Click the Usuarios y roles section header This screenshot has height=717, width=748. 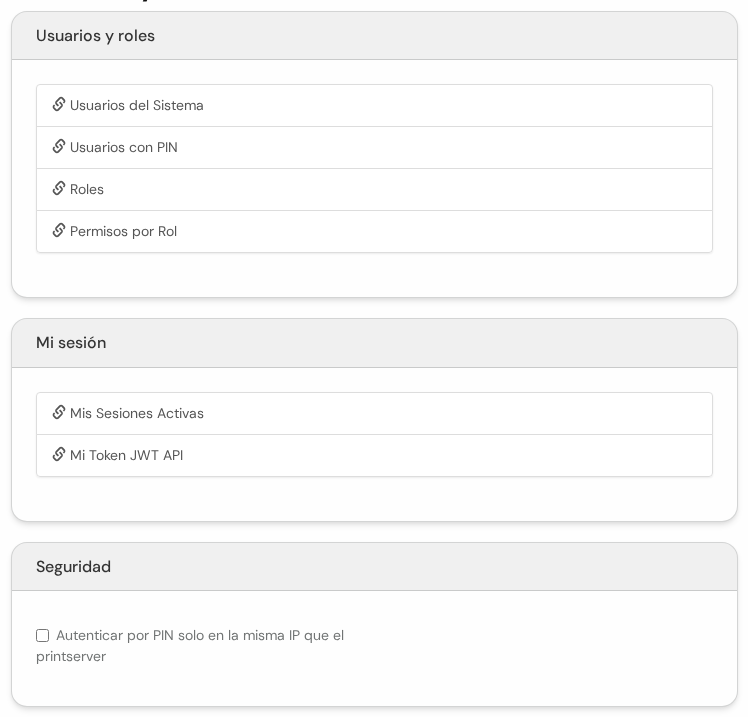[x=374, y=36]
